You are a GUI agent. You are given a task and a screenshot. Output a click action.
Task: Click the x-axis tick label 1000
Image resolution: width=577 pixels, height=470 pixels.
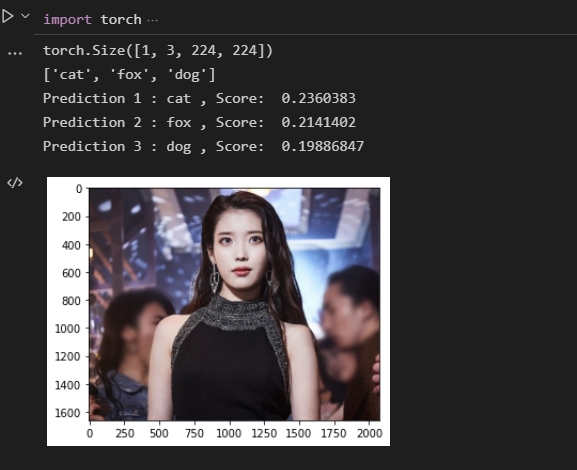coord(229,434)
